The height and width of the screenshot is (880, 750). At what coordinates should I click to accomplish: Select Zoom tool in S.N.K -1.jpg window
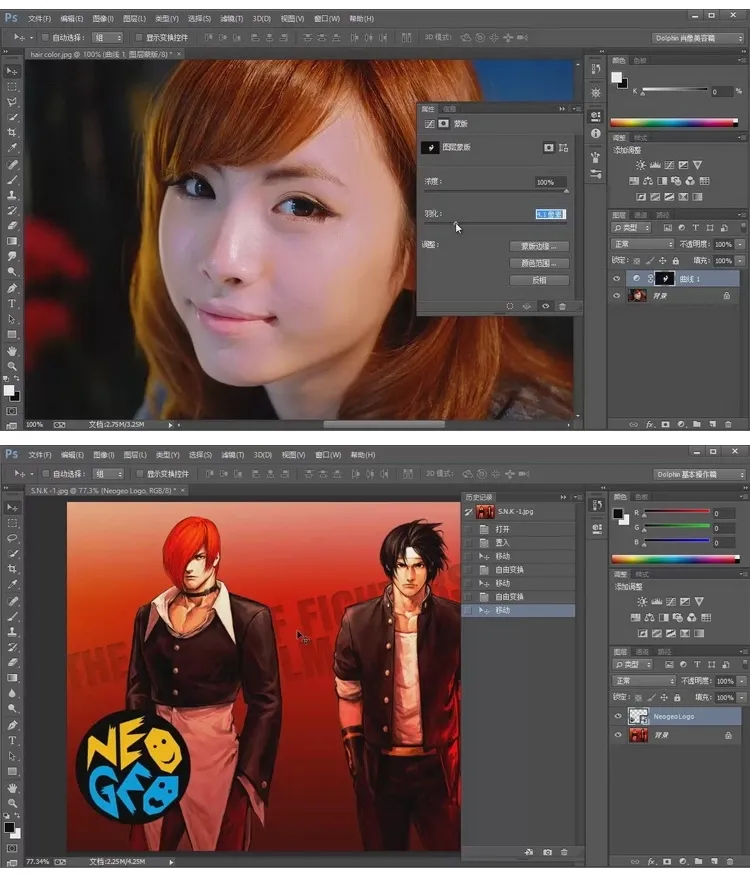[12, 803]
